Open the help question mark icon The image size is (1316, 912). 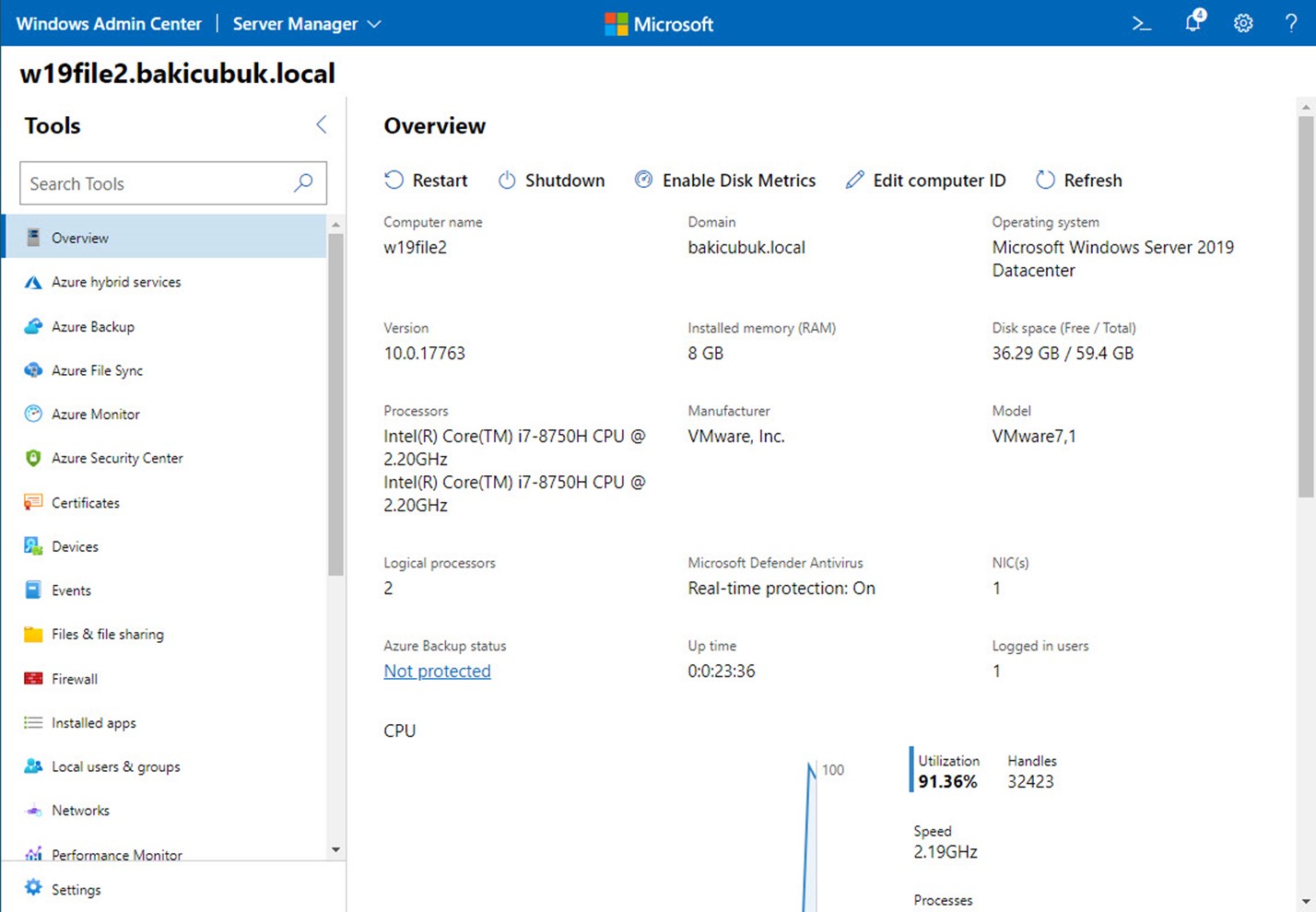click(x=1291, y=24)
